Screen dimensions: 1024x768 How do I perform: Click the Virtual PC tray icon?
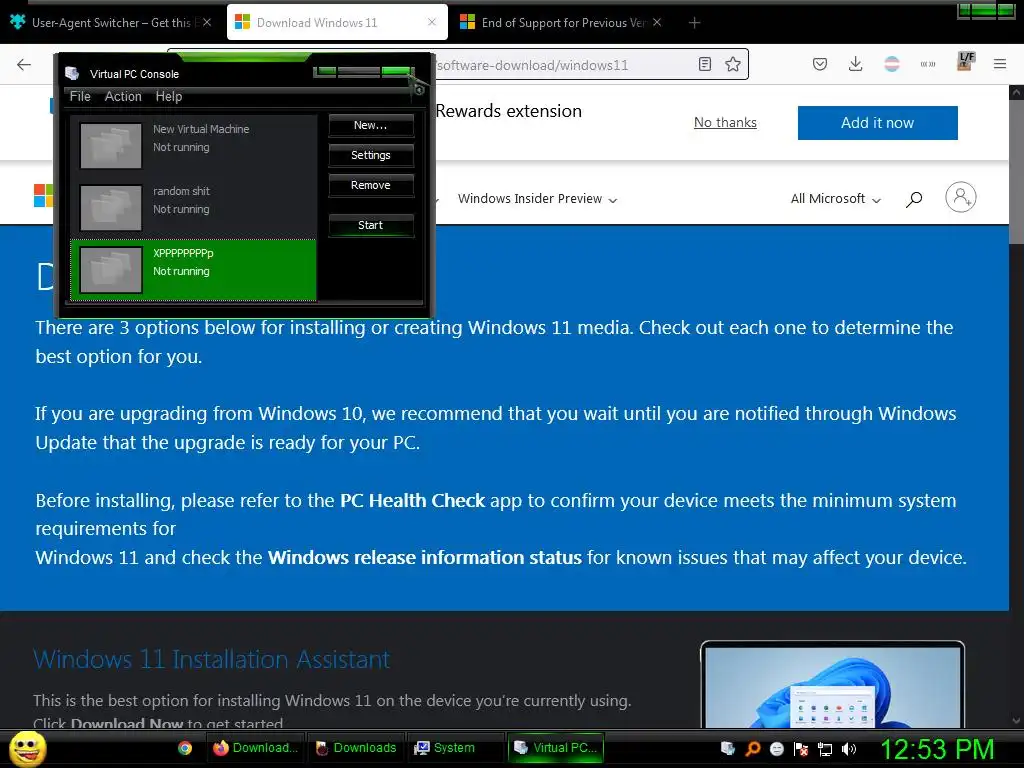click(728, 748)
